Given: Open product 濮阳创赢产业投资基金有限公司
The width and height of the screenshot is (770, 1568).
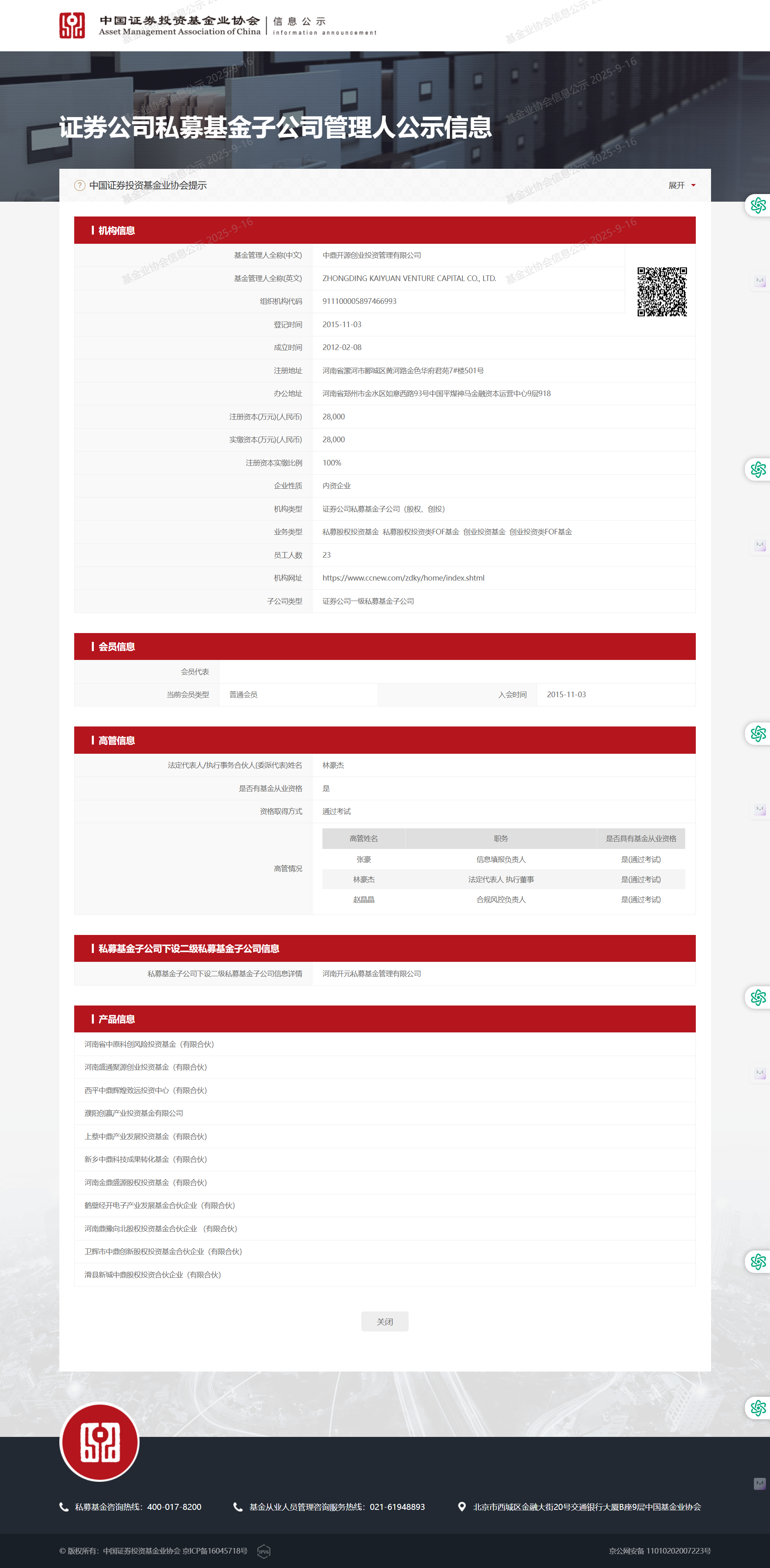Looking at the screenshot, I should [x=134, y=1113].
